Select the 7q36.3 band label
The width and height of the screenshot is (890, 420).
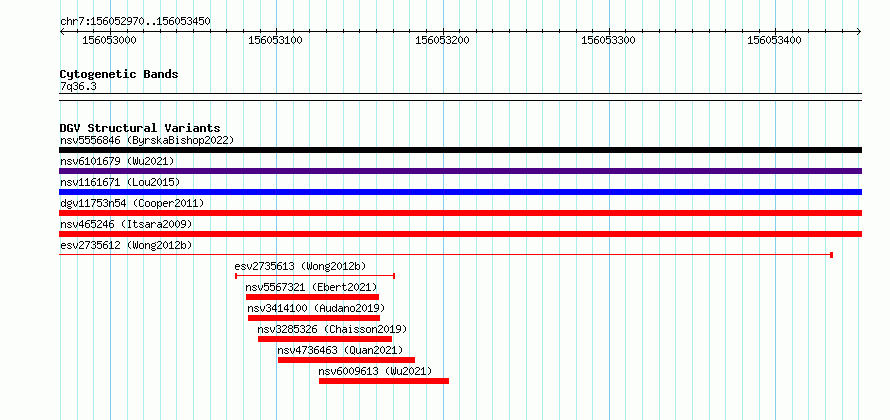pyautogui.click(x=78, y=87)
